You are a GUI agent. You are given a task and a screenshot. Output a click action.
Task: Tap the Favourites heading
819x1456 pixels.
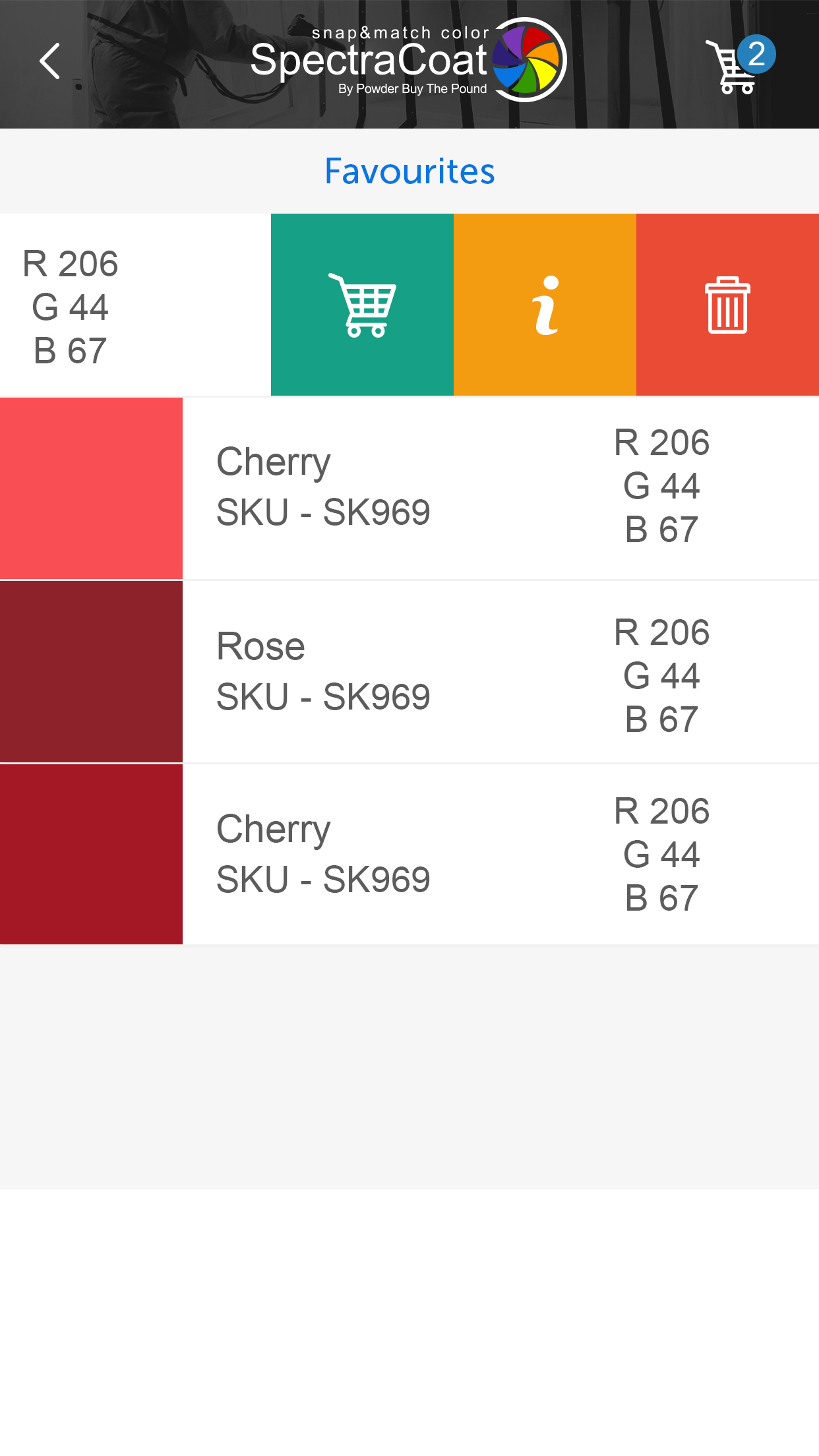coord(409,171)
